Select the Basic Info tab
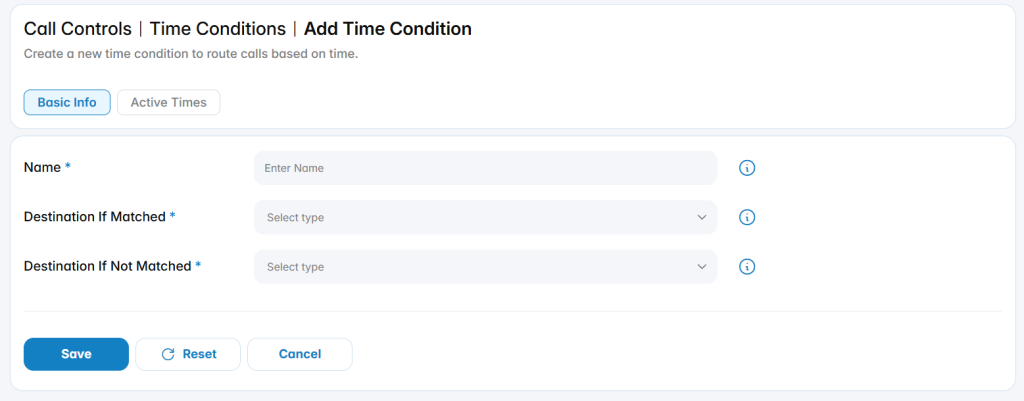This screenshot has height=401, width=1024. click(x=67, y=103)
